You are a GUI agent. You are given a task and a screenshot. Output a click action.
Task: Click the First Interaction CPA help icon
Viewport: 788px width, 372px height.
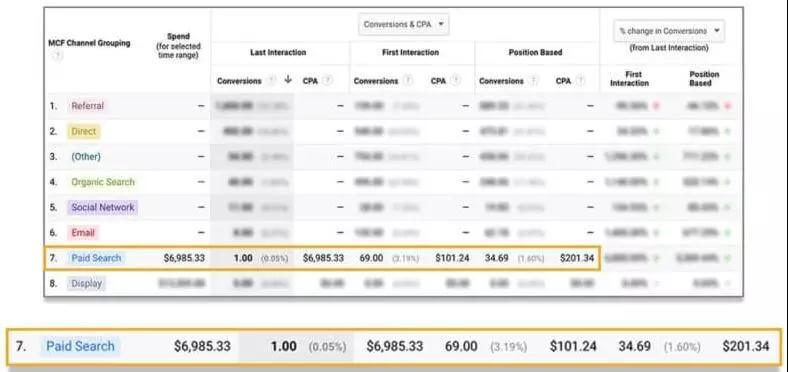tap(455, 80)
